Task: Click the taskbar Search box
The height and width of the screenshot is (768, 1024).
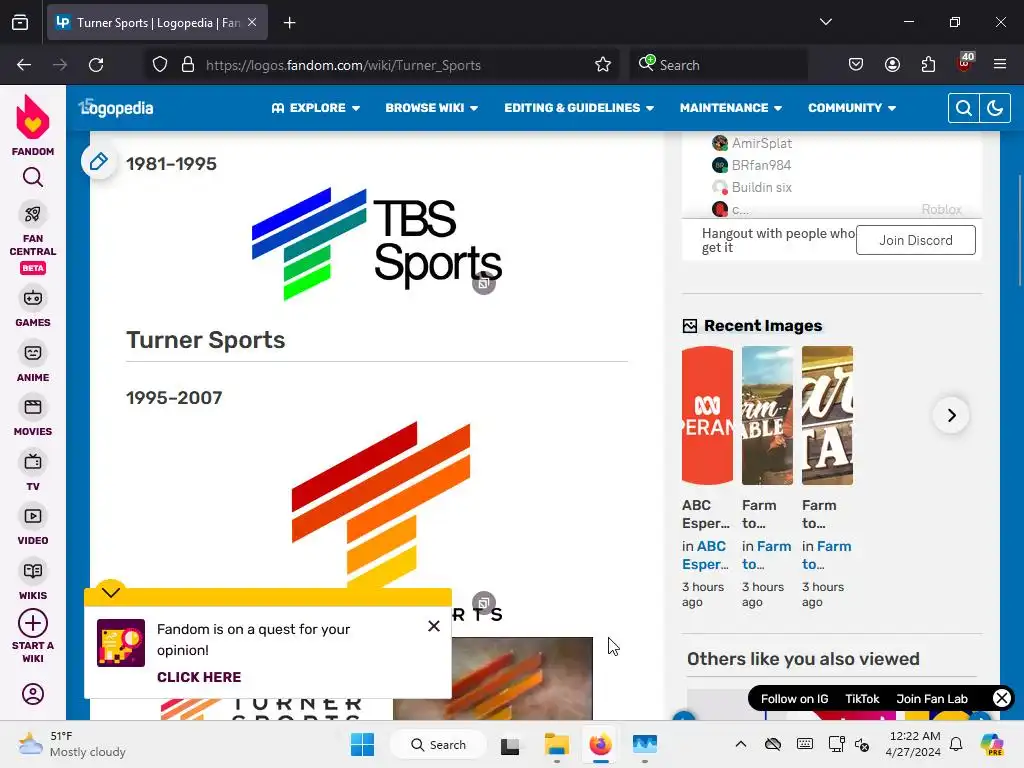Action: tap(439, 744)
